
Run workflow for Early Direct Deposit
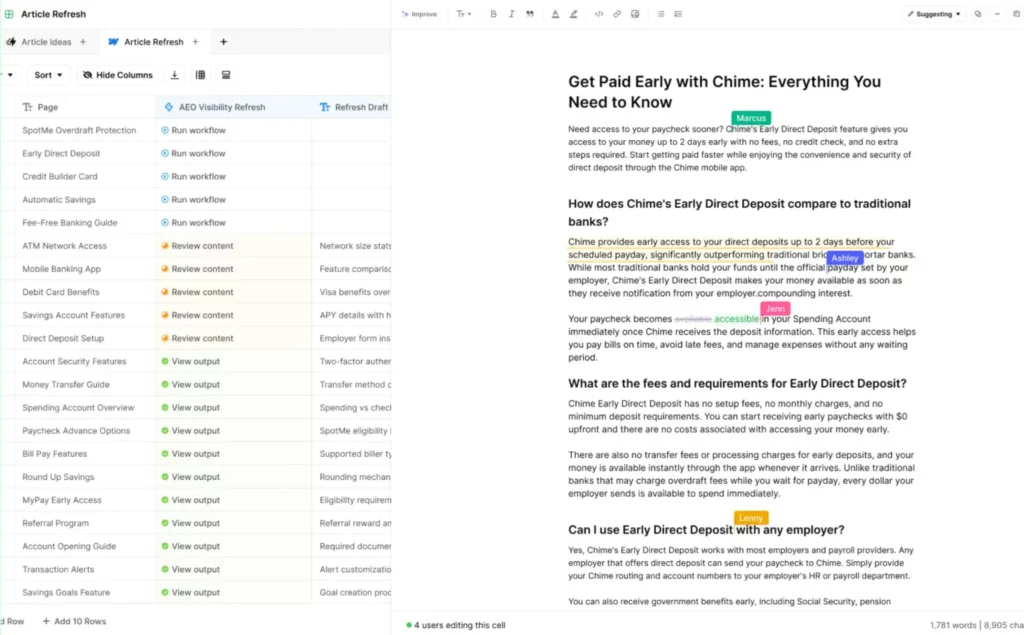point(193,154)
